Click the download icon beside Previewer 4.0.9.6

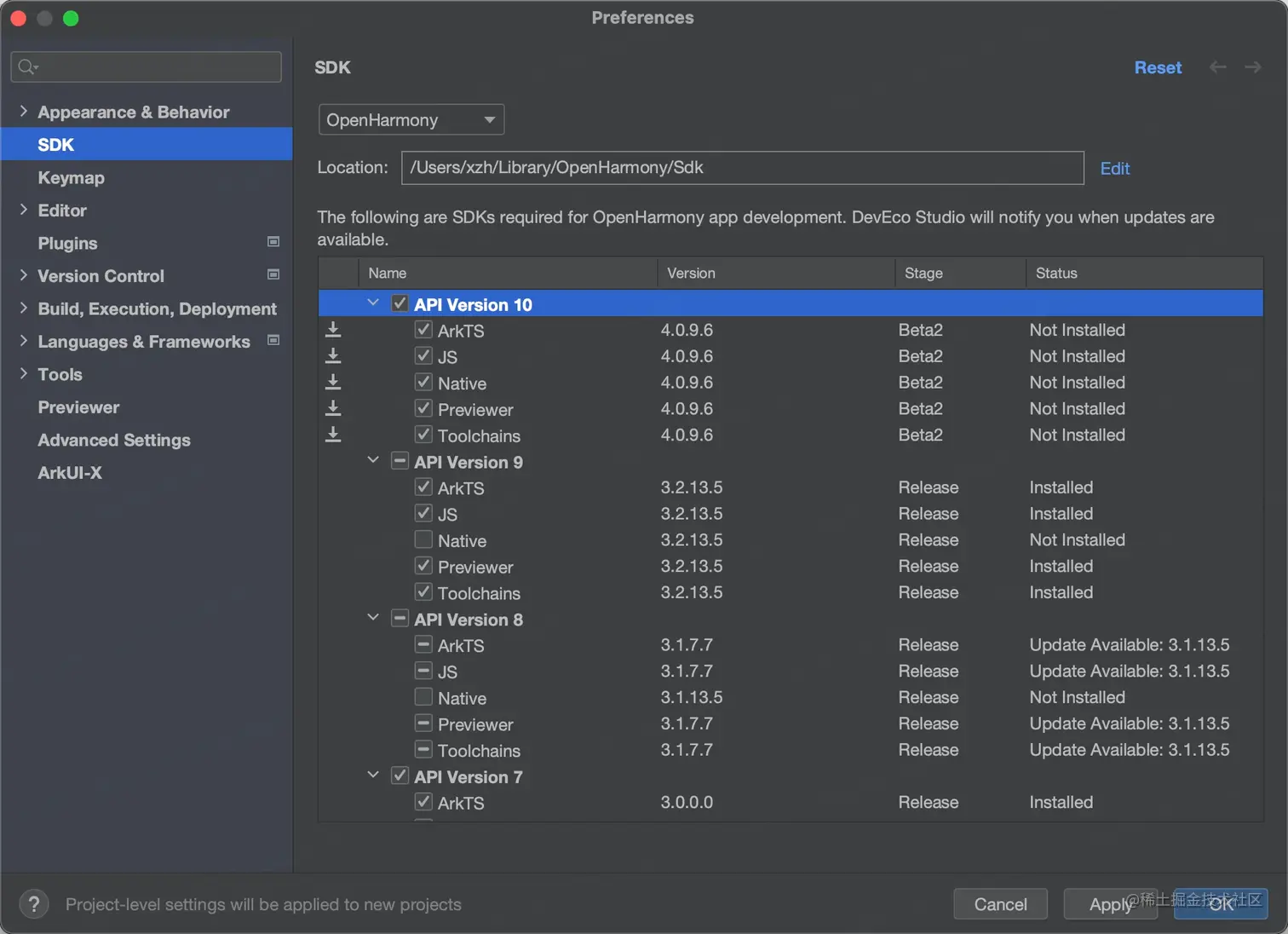tap(333, 409)
